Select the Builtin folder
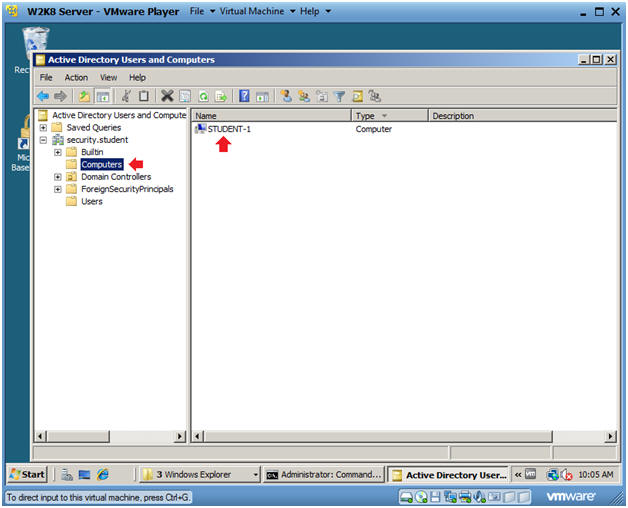This screenshot has height=508, width=628. click(92, 152)
